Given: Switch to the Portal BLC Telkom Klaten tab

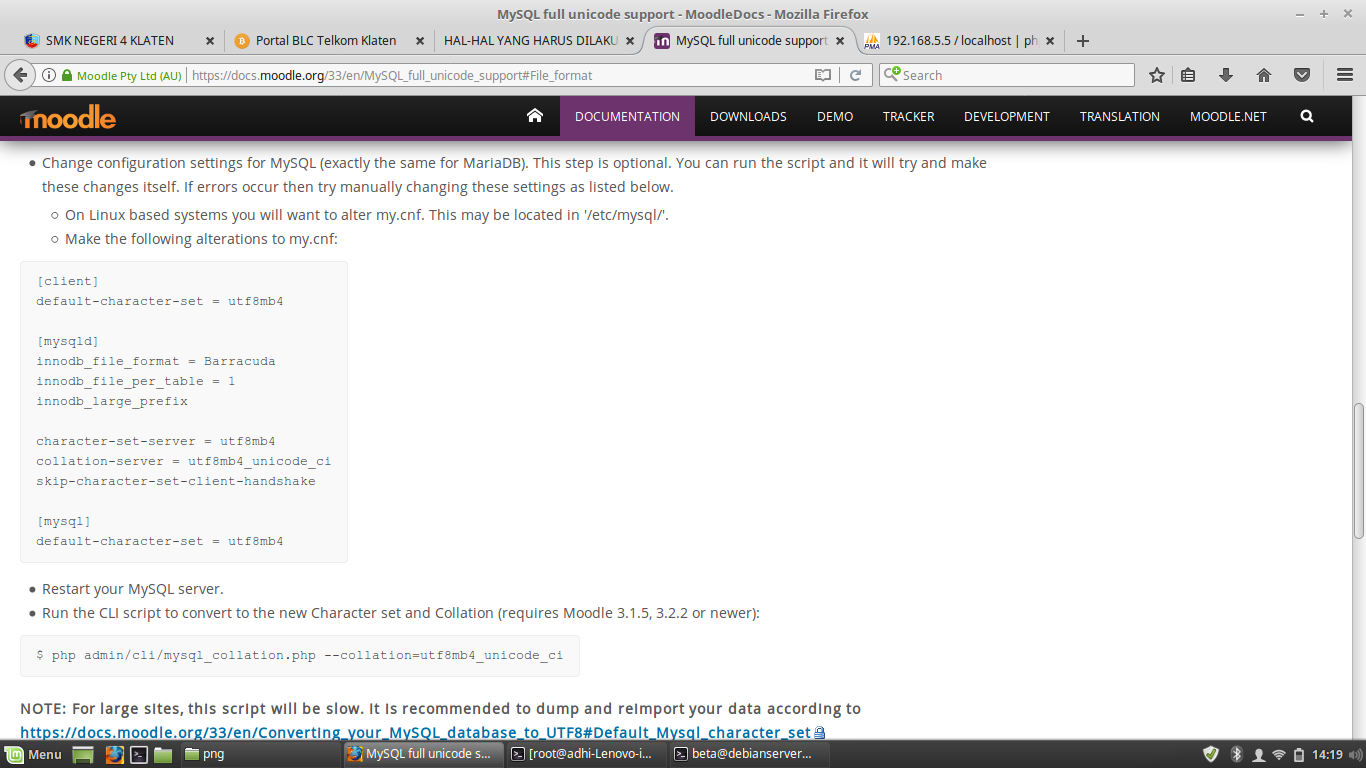Looking at the screenshot, I should pyautogui.click(x=326, y=41).
